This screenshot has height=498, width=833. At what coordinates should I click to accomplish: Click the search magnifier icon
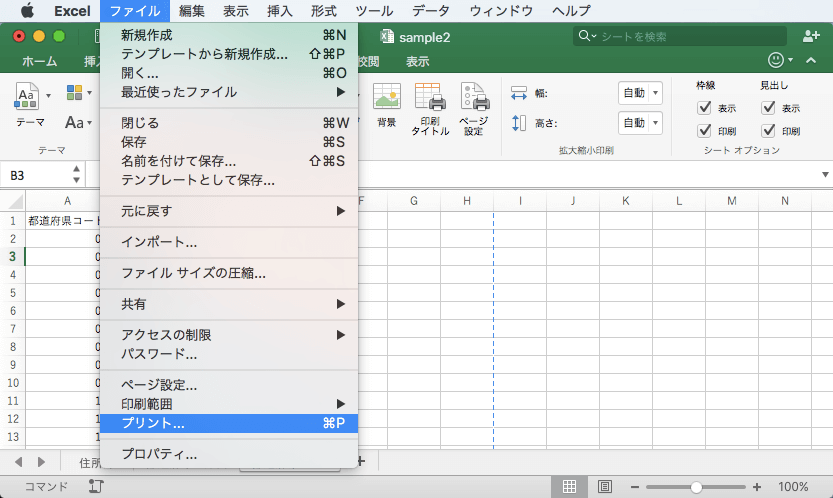point(584,36)
